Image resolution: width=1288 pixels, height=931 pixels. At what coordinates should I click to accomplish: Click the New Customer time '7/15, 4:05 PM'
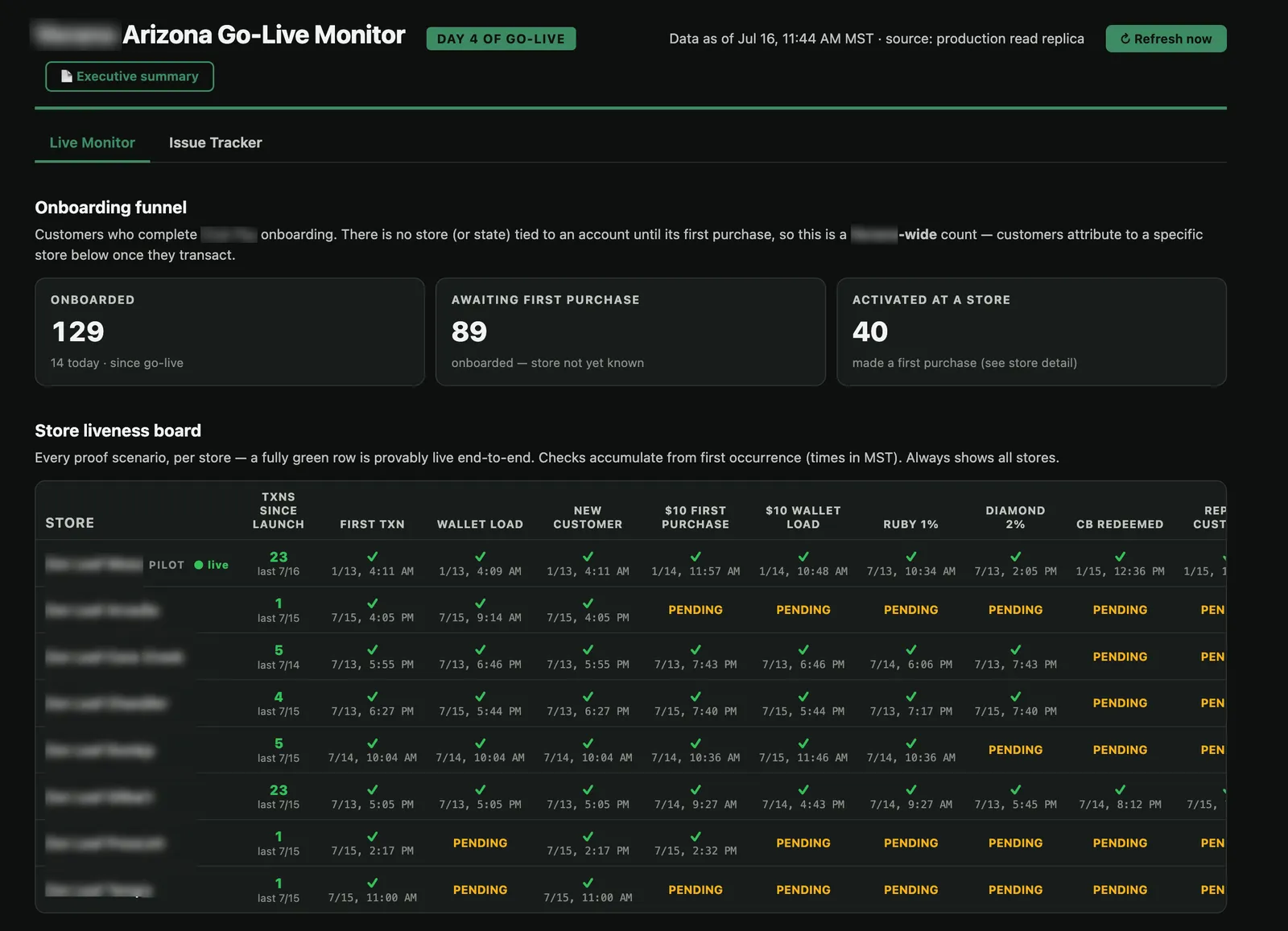pyautogui.click(x=588, y=618)
